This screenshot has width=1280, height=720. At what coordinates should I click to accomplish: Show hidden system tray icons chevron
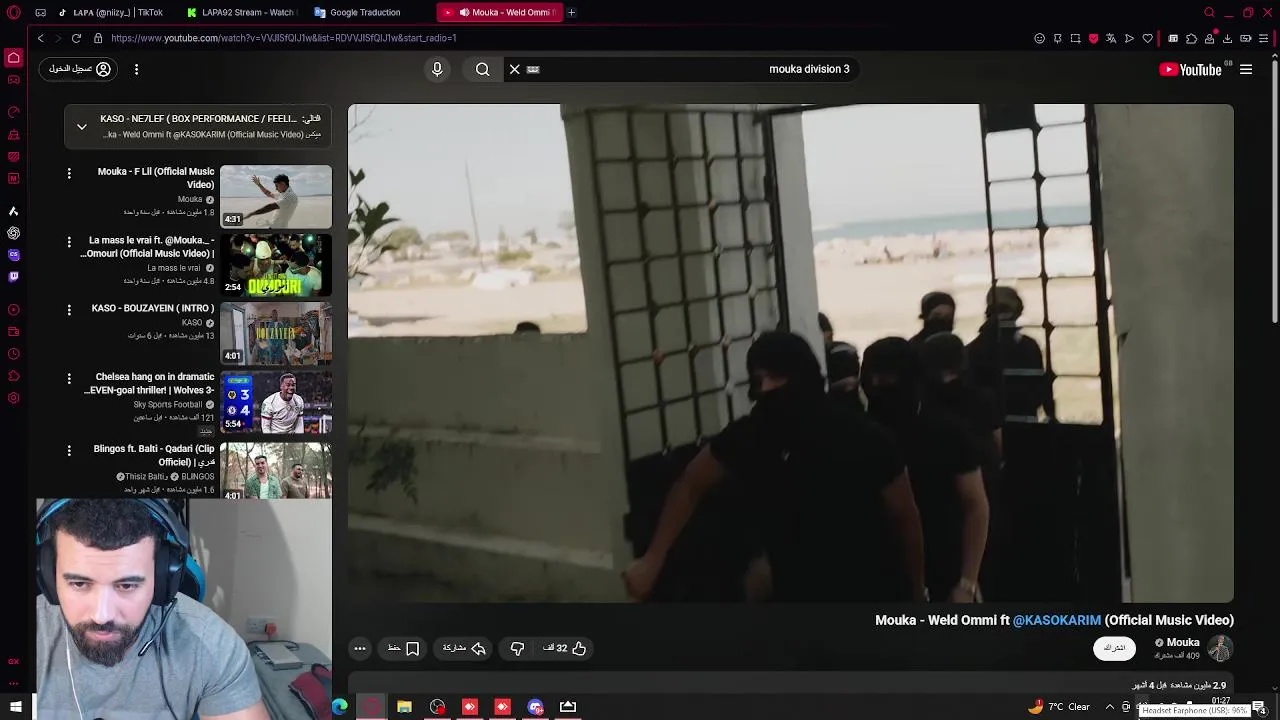coord(1109,707)
